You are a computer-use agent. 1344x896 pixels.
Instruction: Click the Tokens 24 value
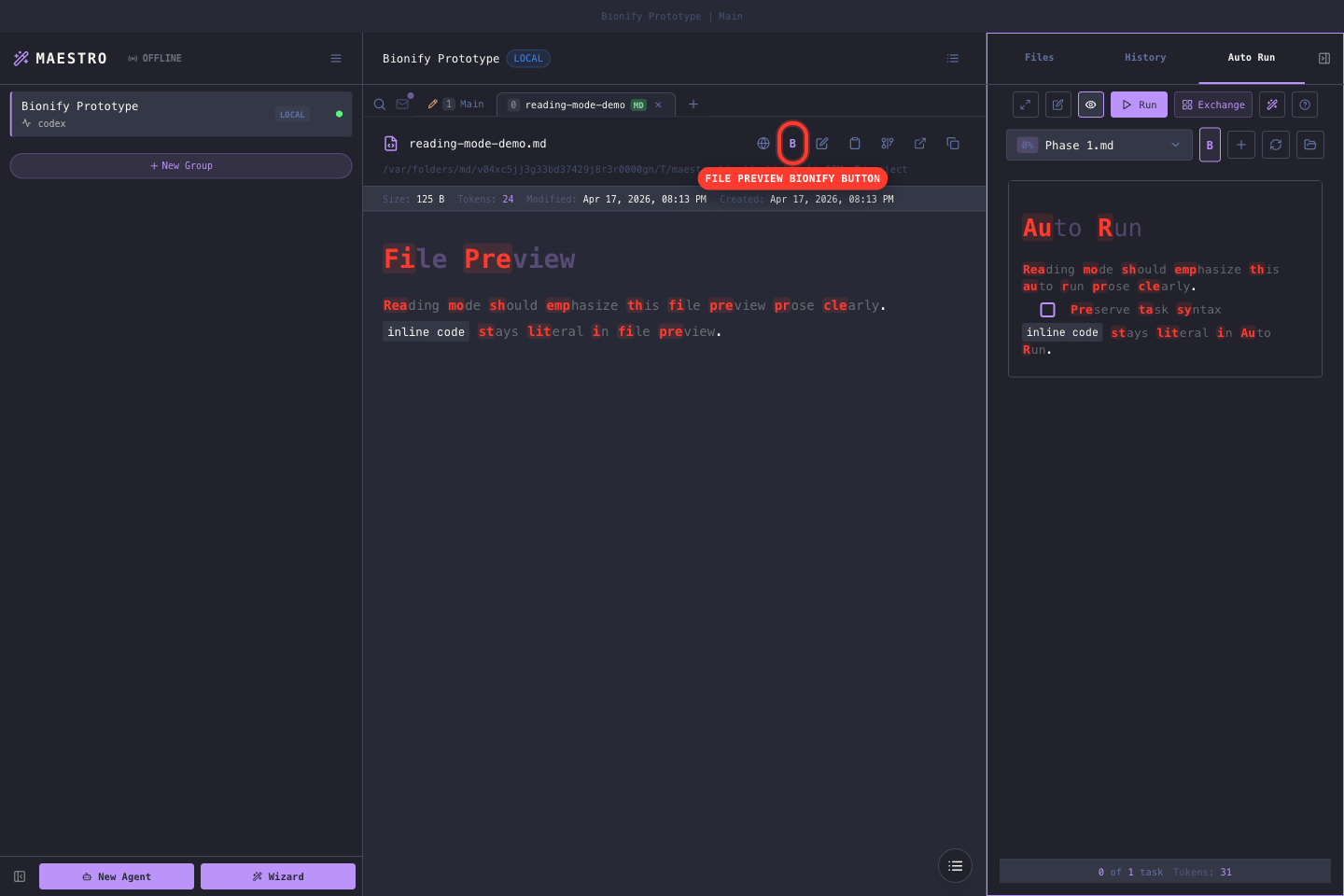(x=508, y=199)
